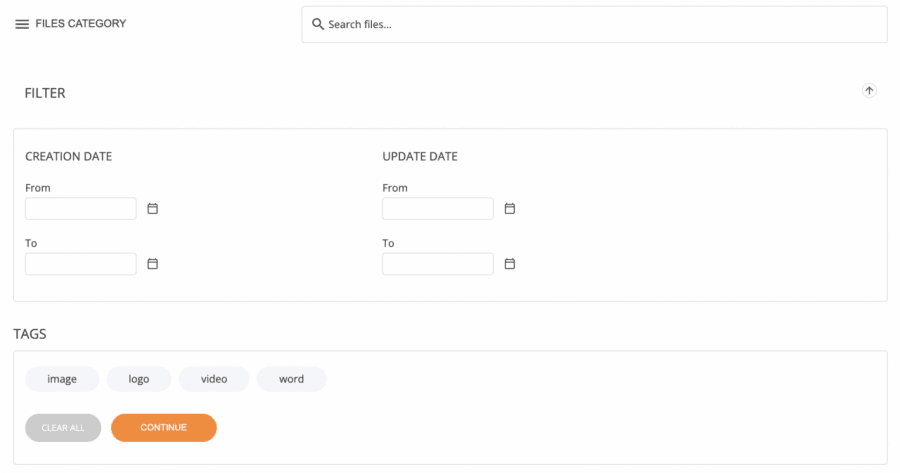Select the video tag chip

tap(214, 379)
